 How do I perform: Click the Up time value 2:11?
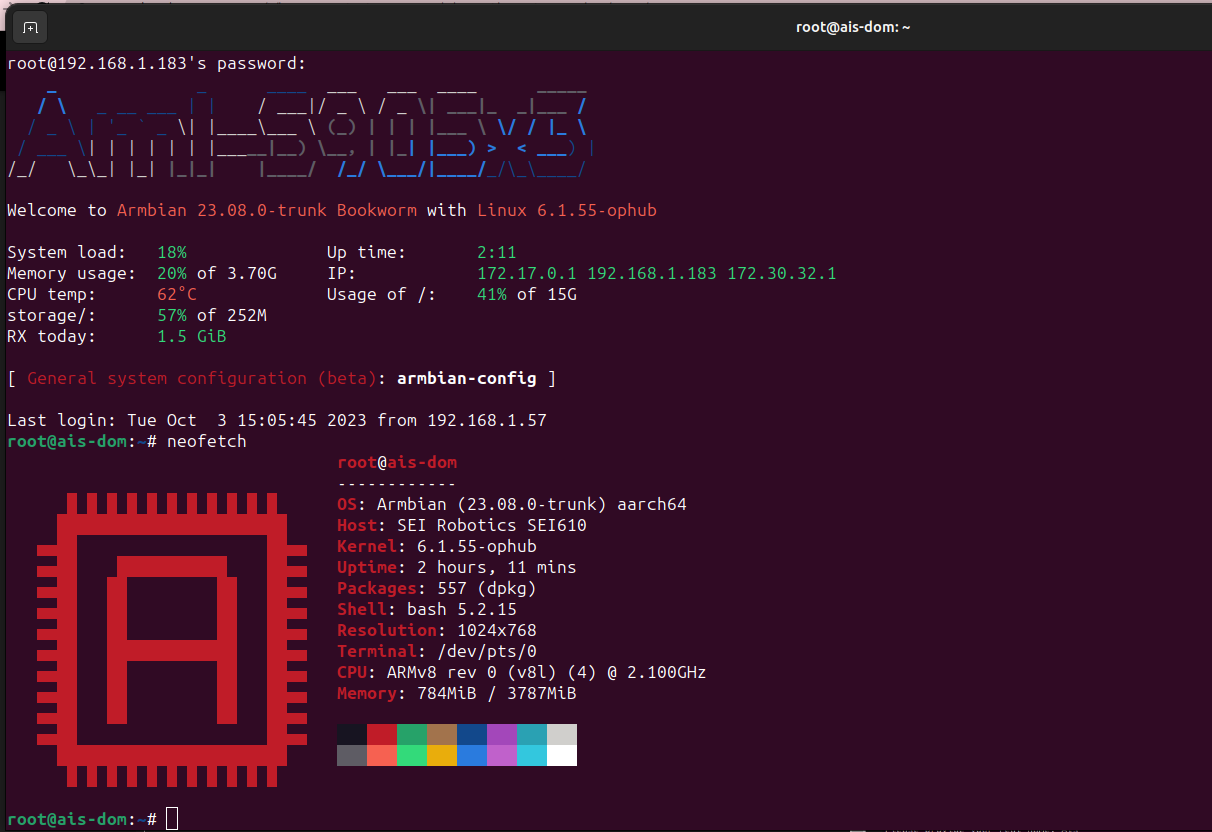(x=497, y=252)
